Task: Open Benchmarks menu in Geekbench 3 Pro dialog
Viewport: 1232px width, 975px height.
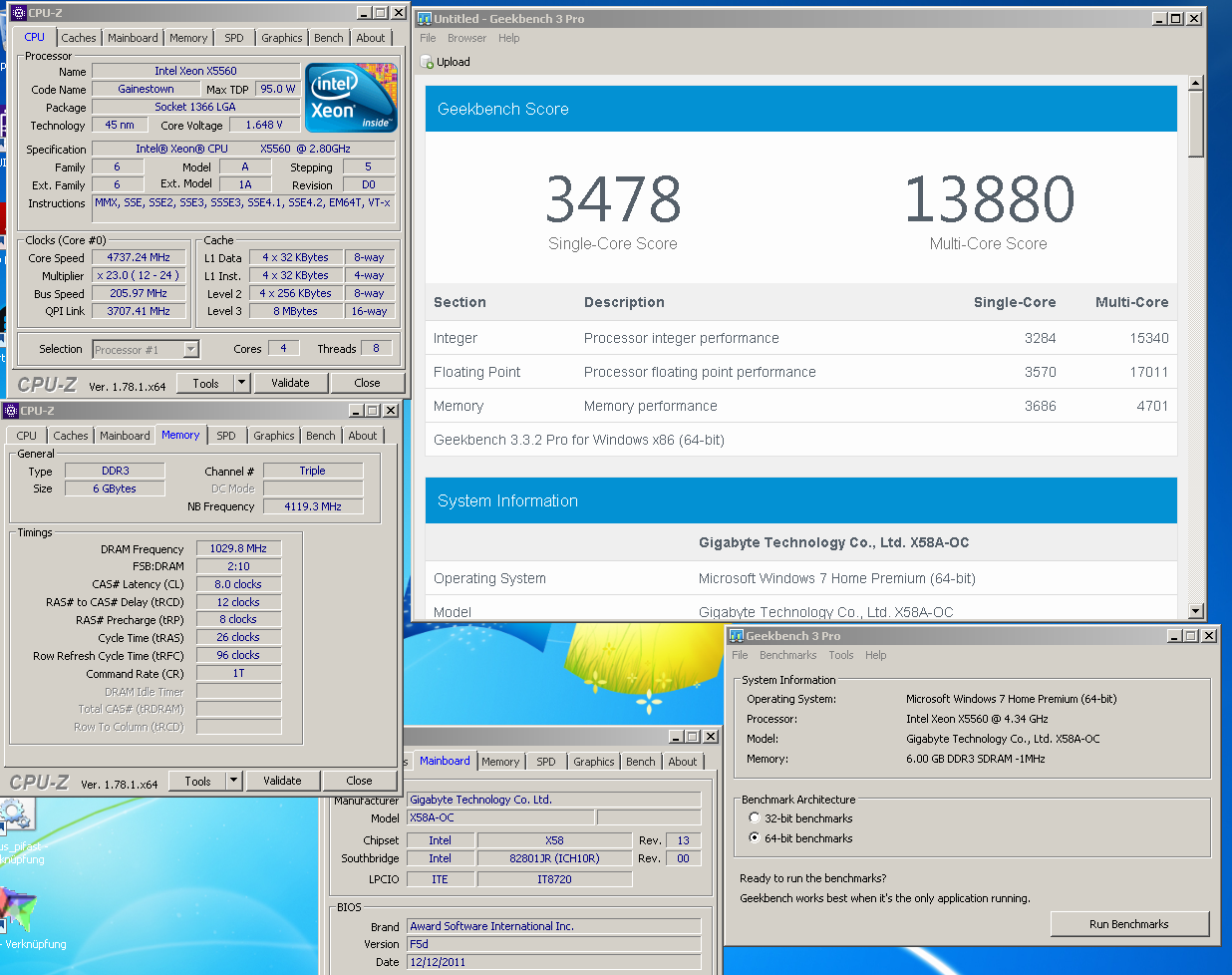Action: coord(787,655)
